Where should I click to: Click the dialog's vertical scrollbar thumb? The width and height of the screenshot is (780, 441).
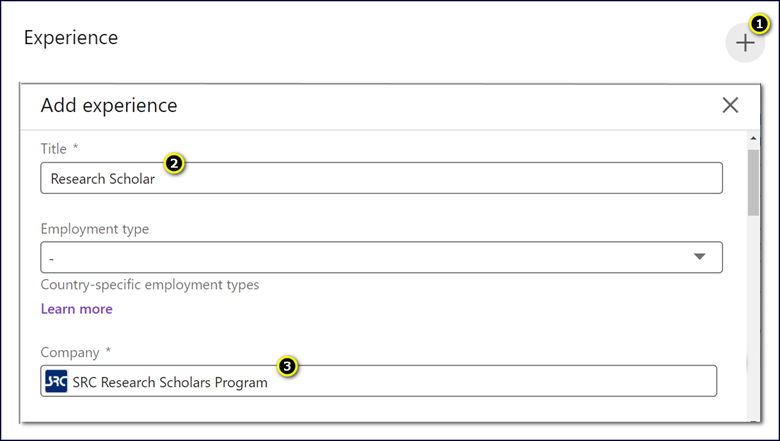[753, 182]
